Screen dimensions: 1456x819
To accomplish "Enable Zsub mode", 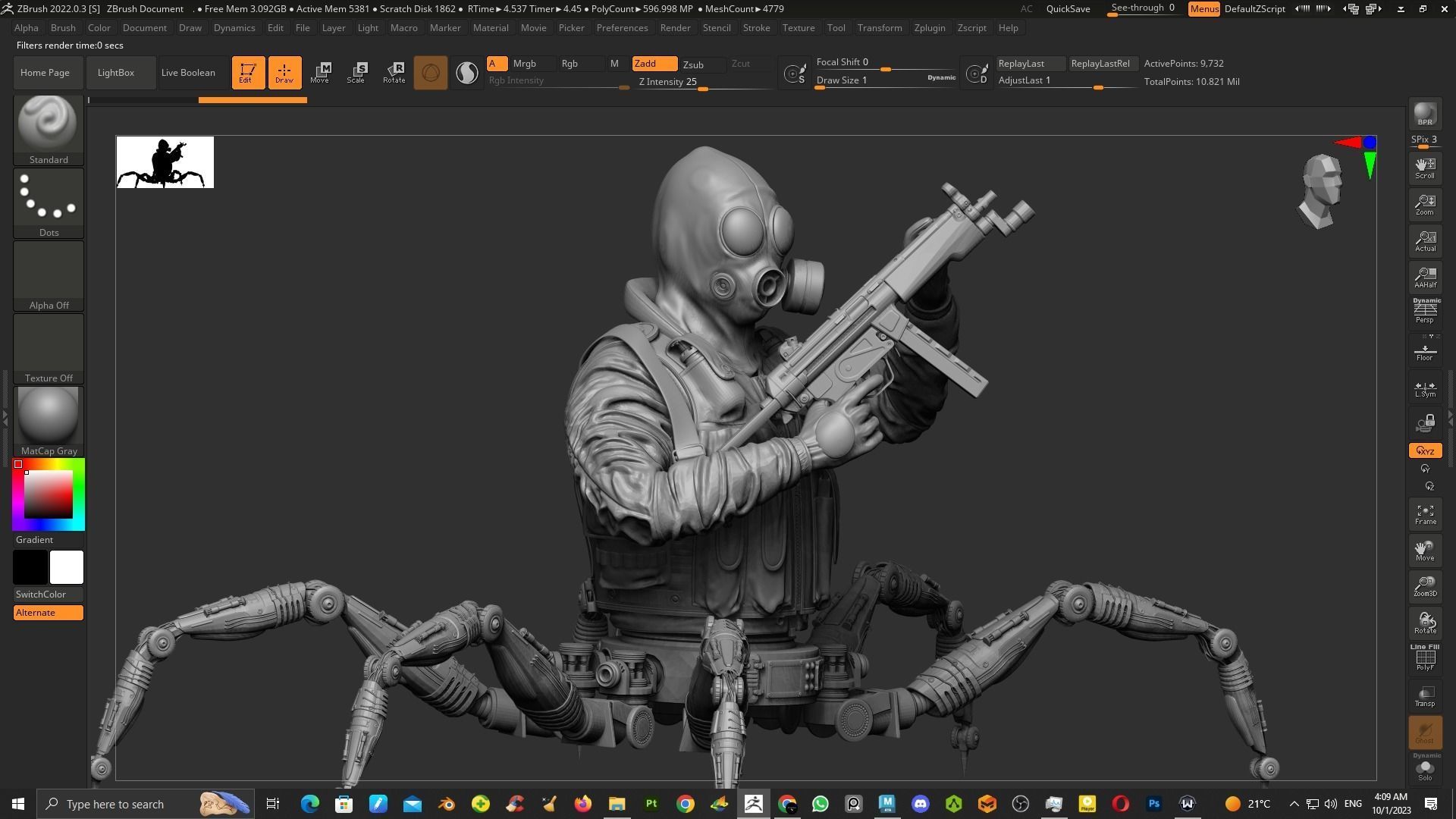I will click(x=701, y=64).
